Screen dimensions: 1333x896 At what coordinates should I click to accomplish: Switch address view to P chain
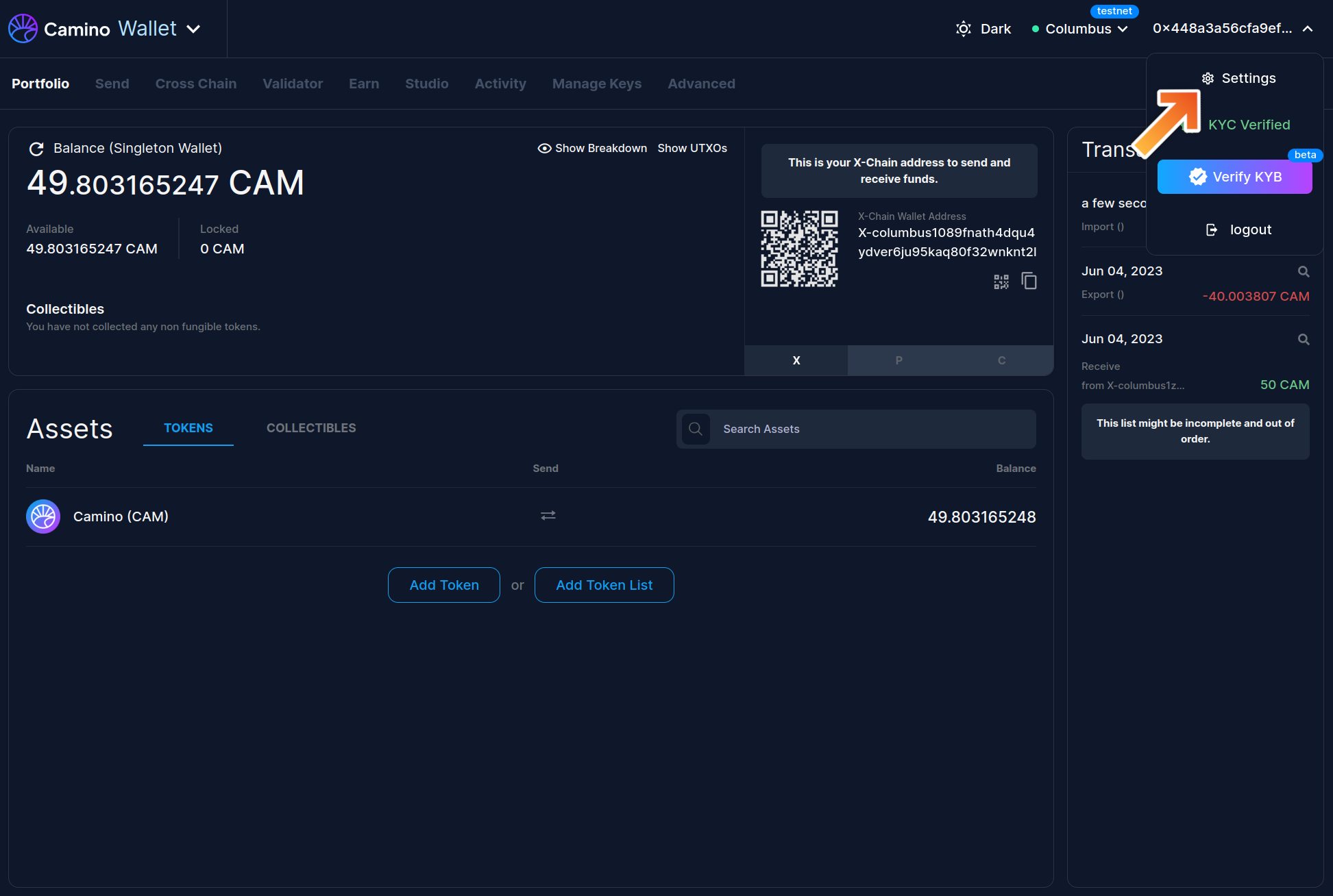coord(898,360)
